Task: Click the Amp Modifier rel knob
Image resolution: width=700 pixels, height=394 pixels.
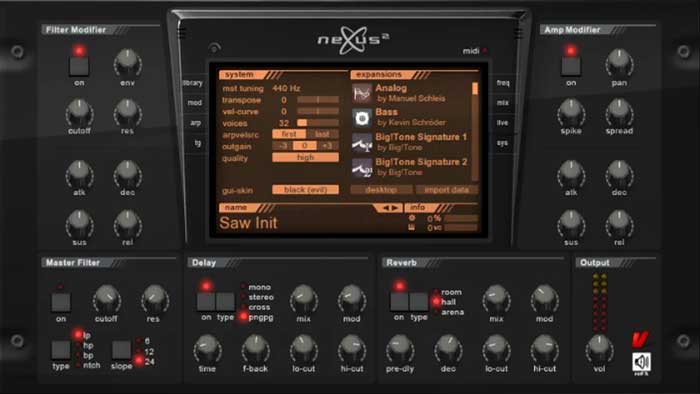Action: pyautogui.click(x=619, y=224)
